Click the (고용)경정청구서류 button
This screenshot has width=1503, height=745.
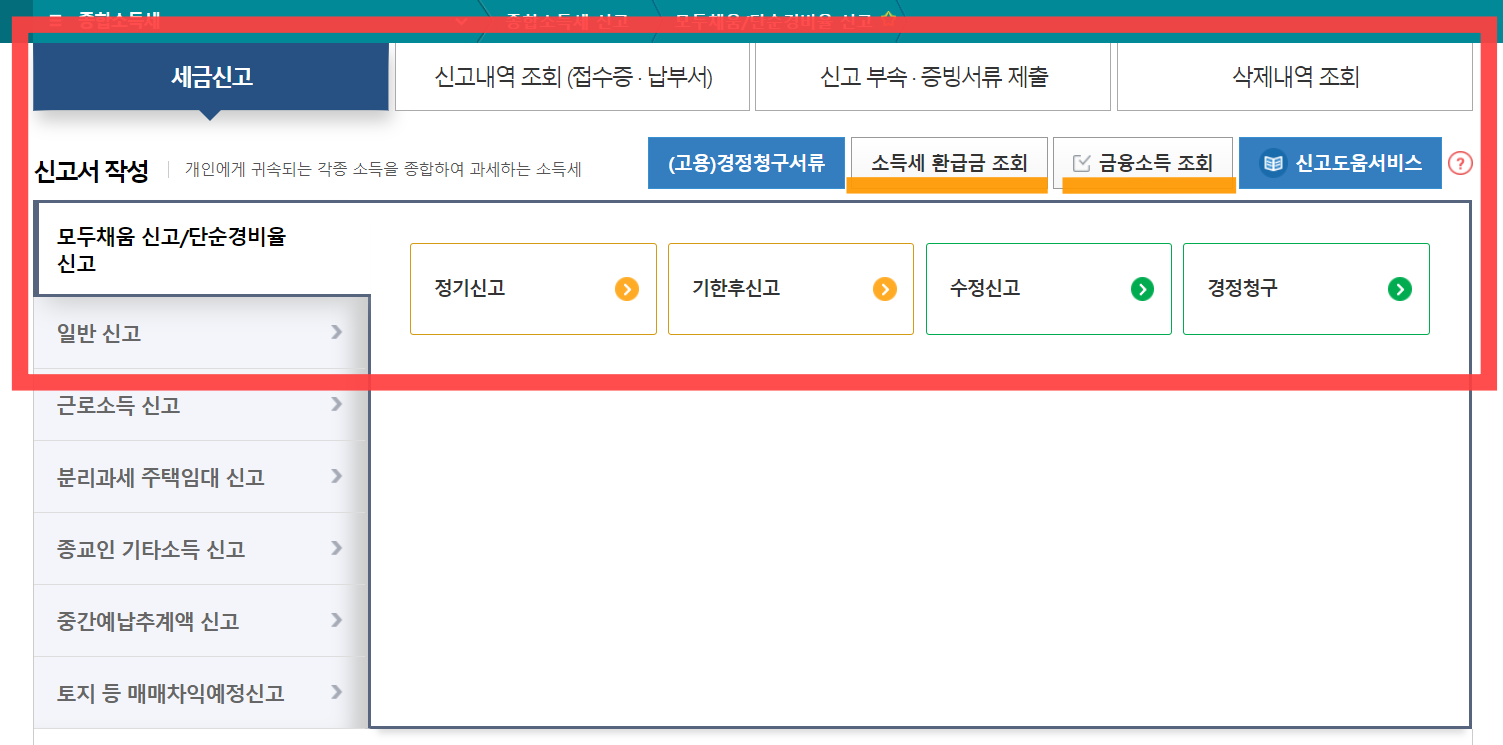pos(746,162)
